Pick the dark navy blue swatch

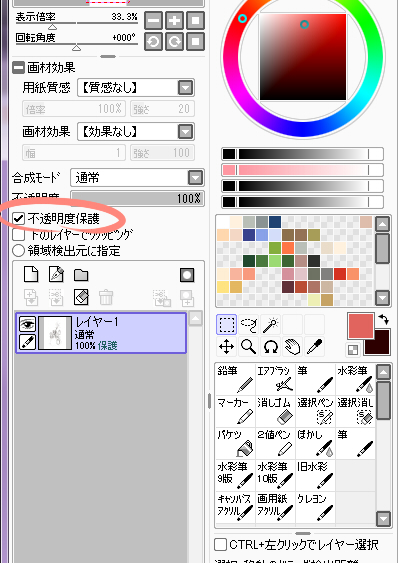275,222
